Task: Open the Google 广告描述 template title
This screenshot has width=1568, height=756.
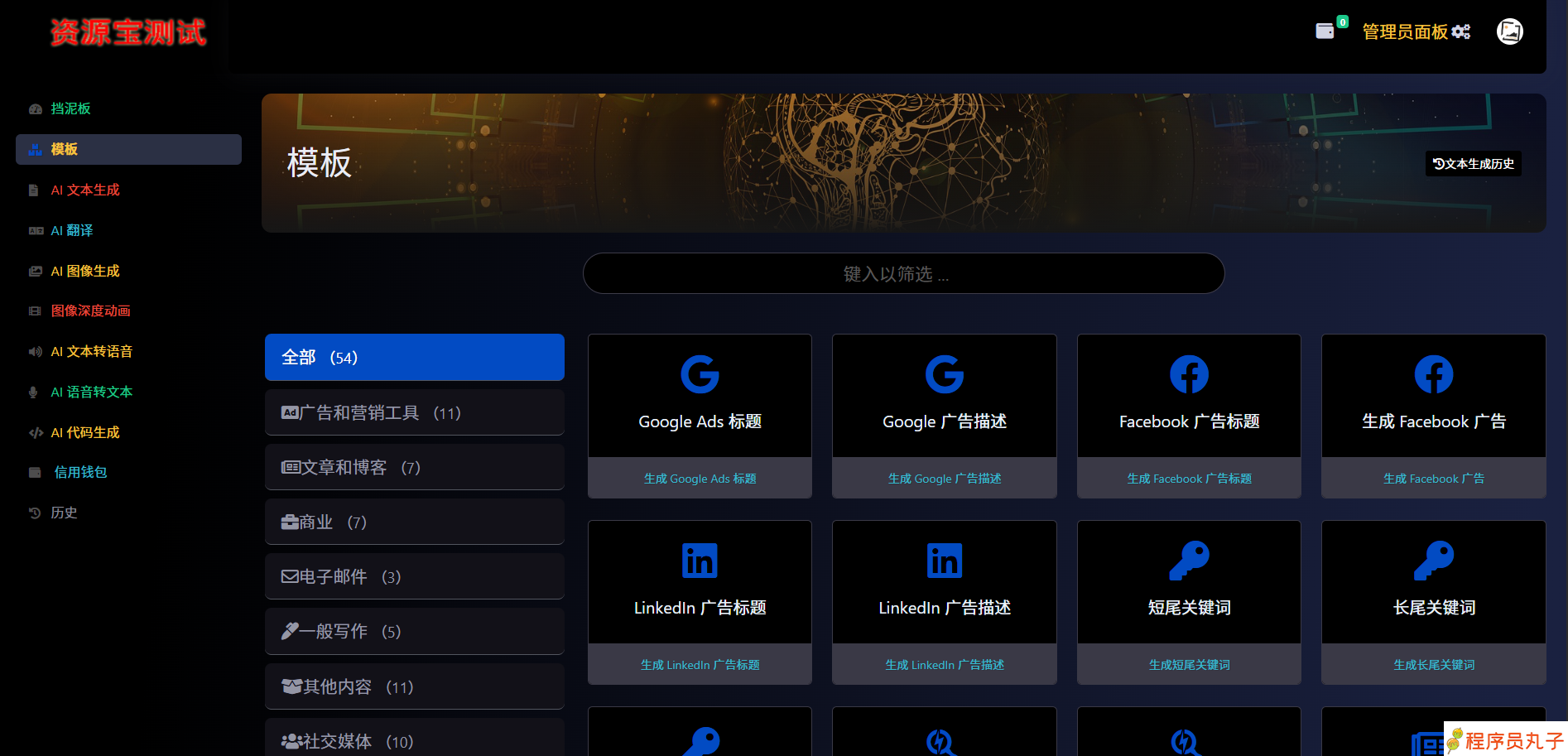Action: [945, 421]
